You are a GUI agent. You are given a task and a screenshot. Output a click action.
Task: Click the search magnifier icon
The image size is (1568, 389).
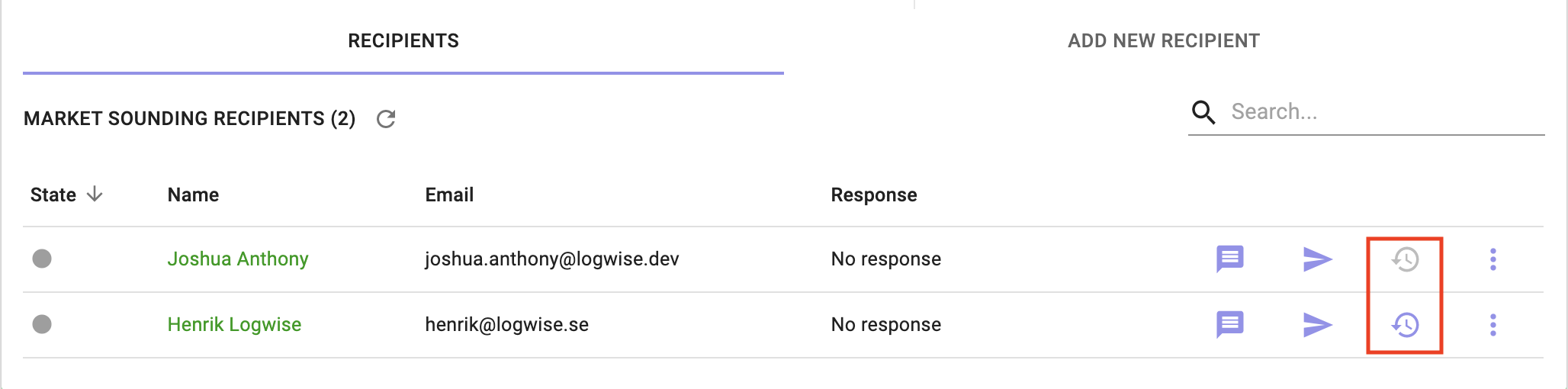click(1203, 112)
